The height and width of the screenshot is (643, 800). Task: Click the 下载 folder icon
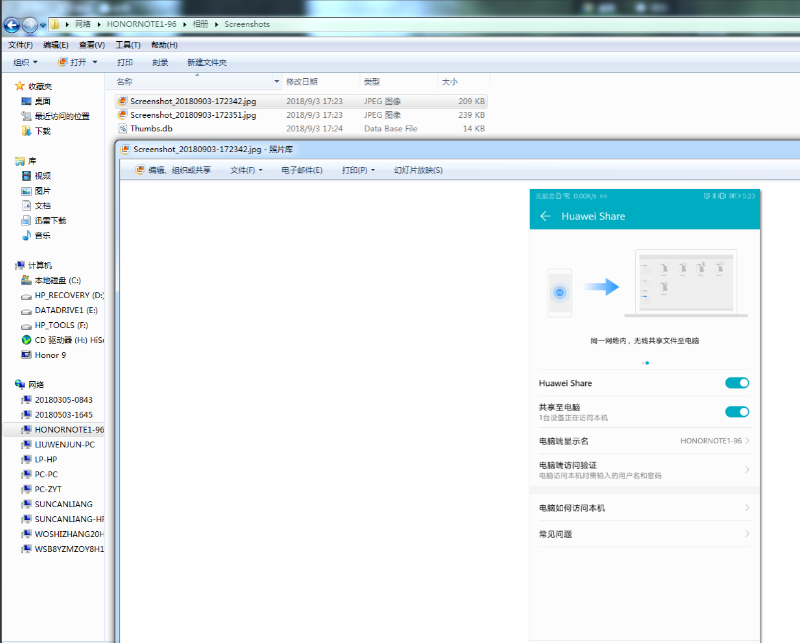click(27, 131)
